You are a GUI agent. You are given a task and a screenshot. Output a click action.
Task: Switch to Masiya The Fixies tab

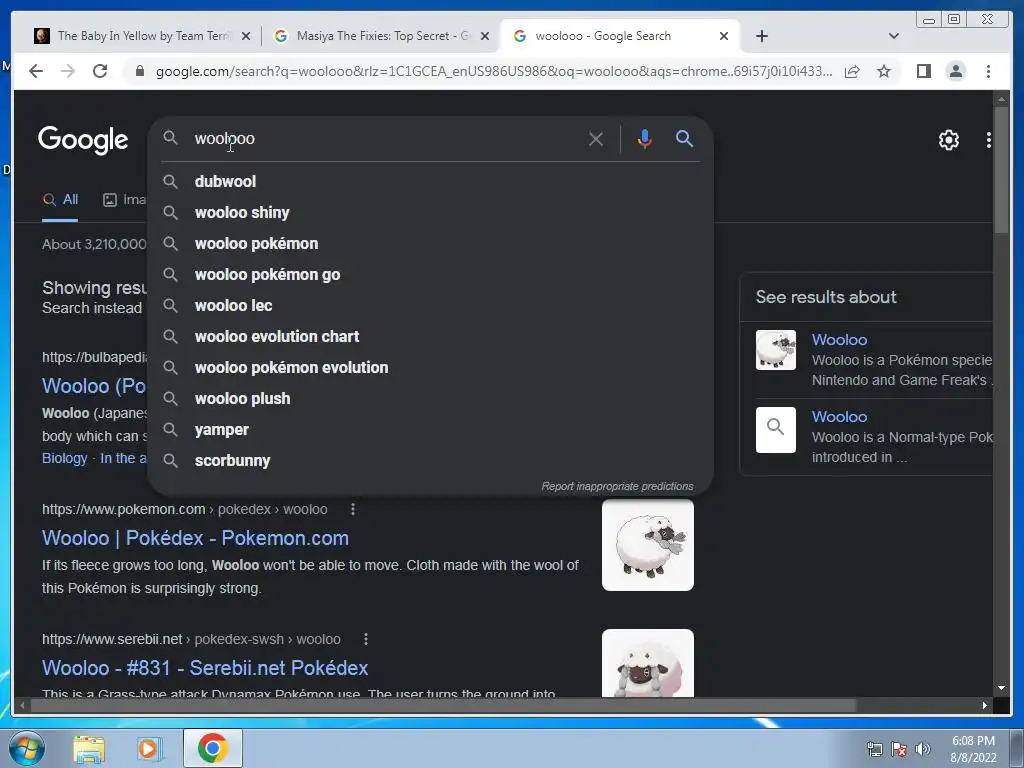point(383,36)
